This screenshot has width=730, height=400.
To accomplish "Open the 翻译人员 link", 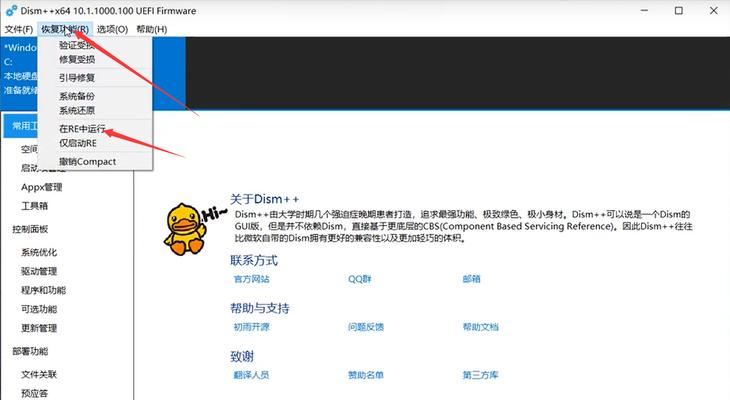I will tap(251, 375).
